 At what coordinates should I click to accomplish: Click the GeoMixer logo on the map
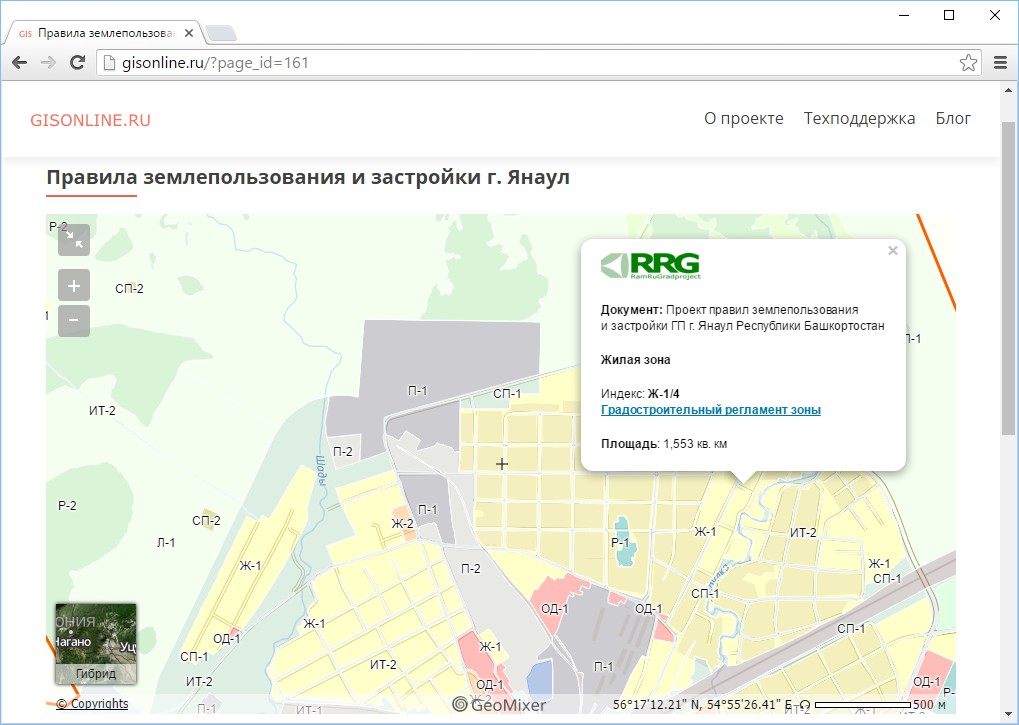499,704
